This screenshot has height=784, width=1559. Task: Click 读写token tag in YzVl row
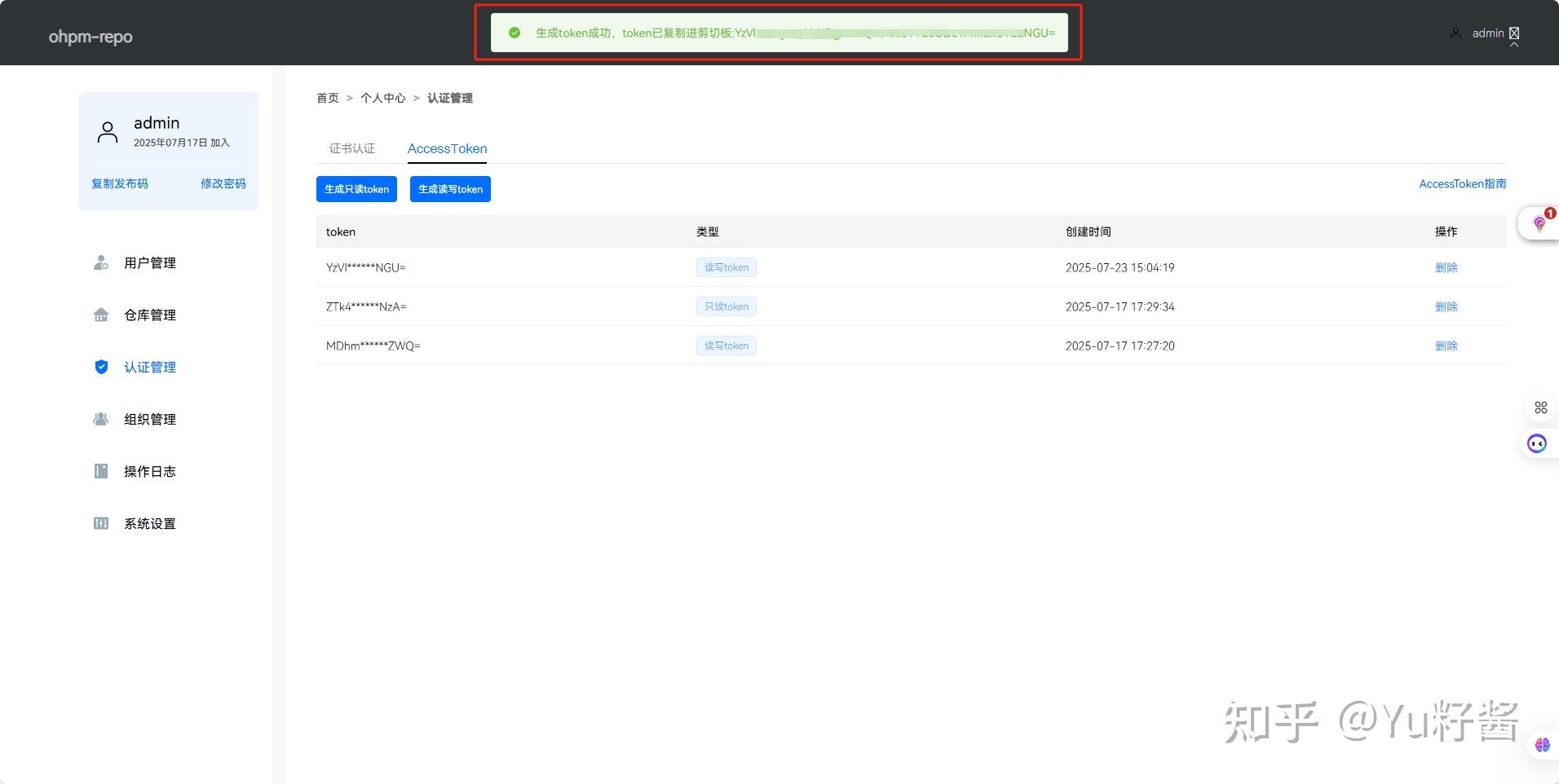[x=727, y=267]
